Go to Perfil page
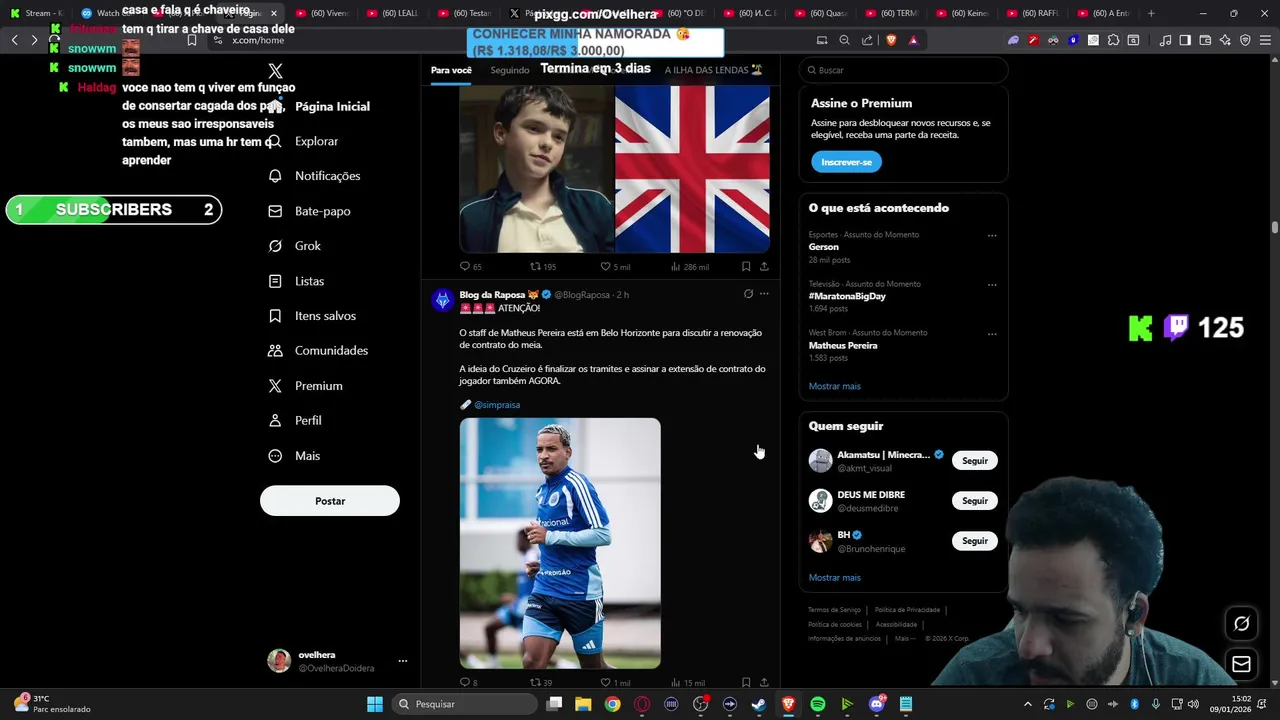 click(295, 421)
